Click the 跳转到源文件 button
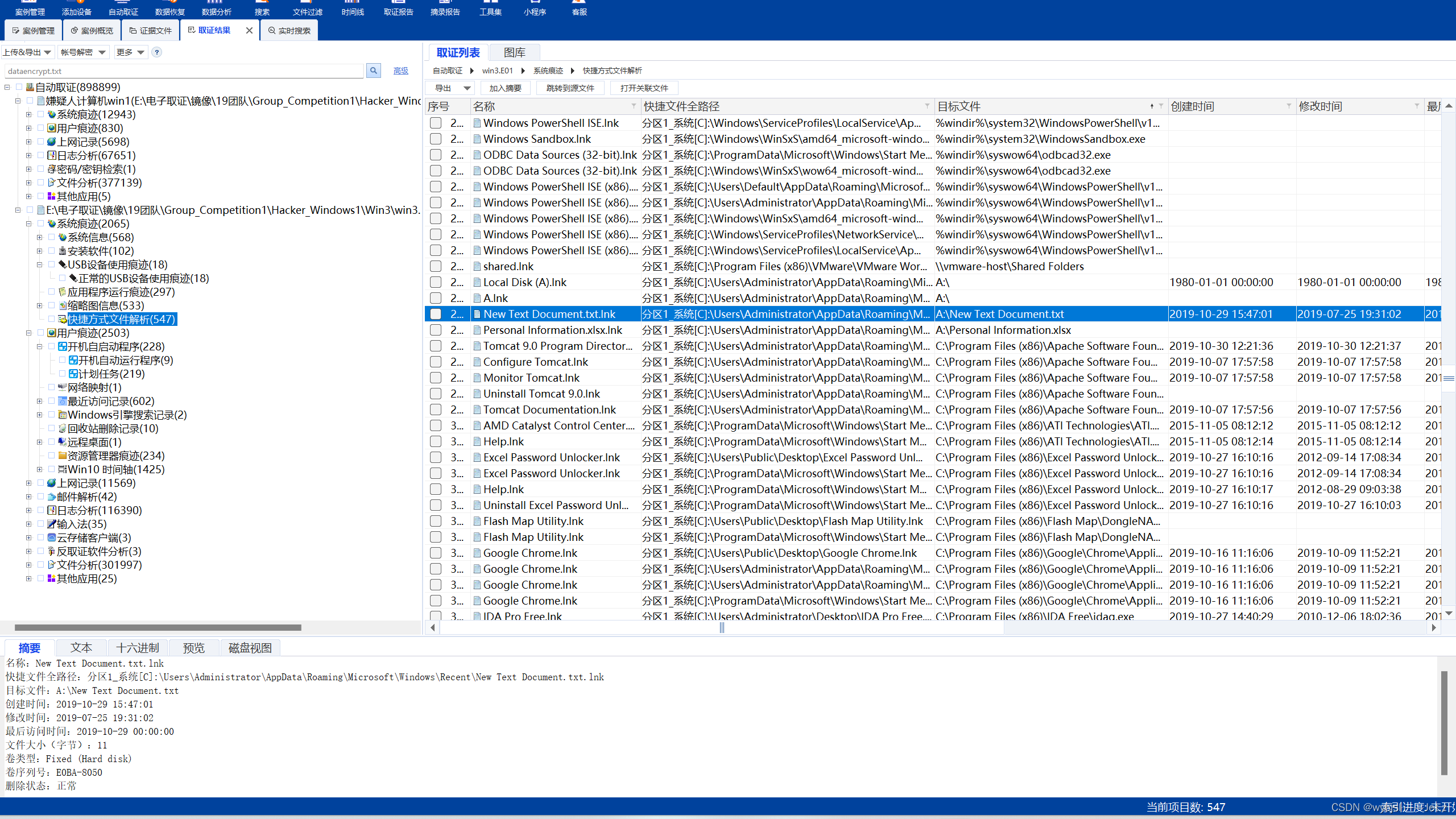 (x=570, y=88)
